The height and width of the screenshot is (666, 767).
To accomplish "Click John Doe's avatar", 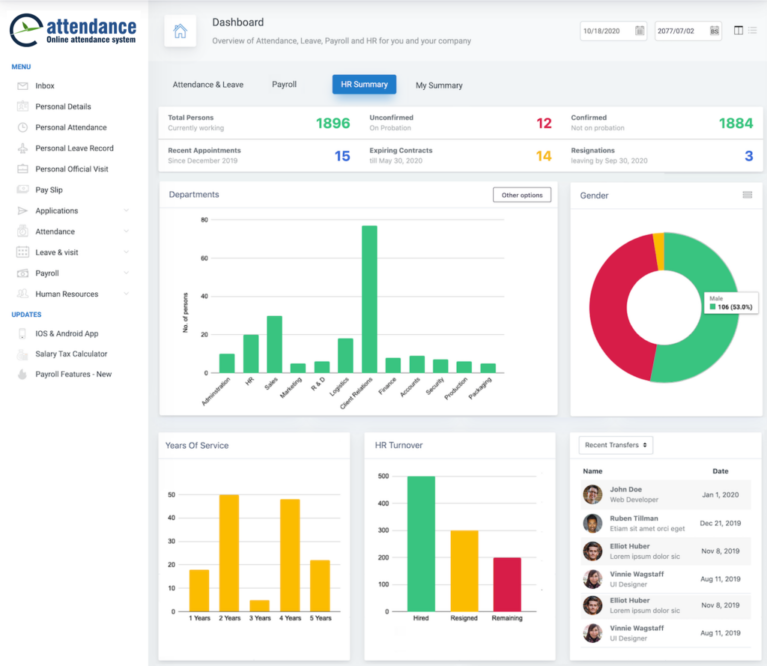I will 592,494.
